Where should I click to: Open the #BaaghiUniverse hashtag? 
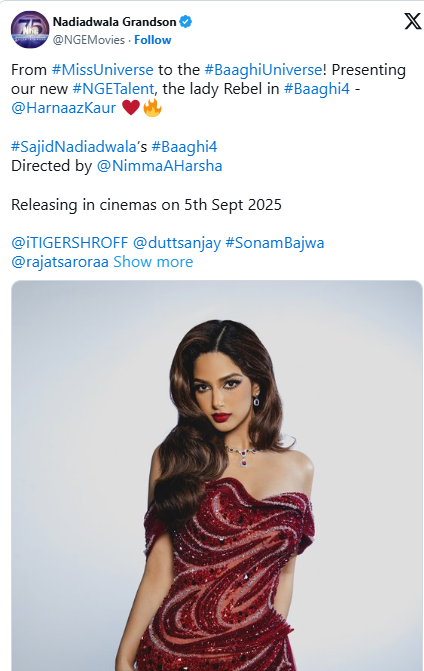click(263, 70)
